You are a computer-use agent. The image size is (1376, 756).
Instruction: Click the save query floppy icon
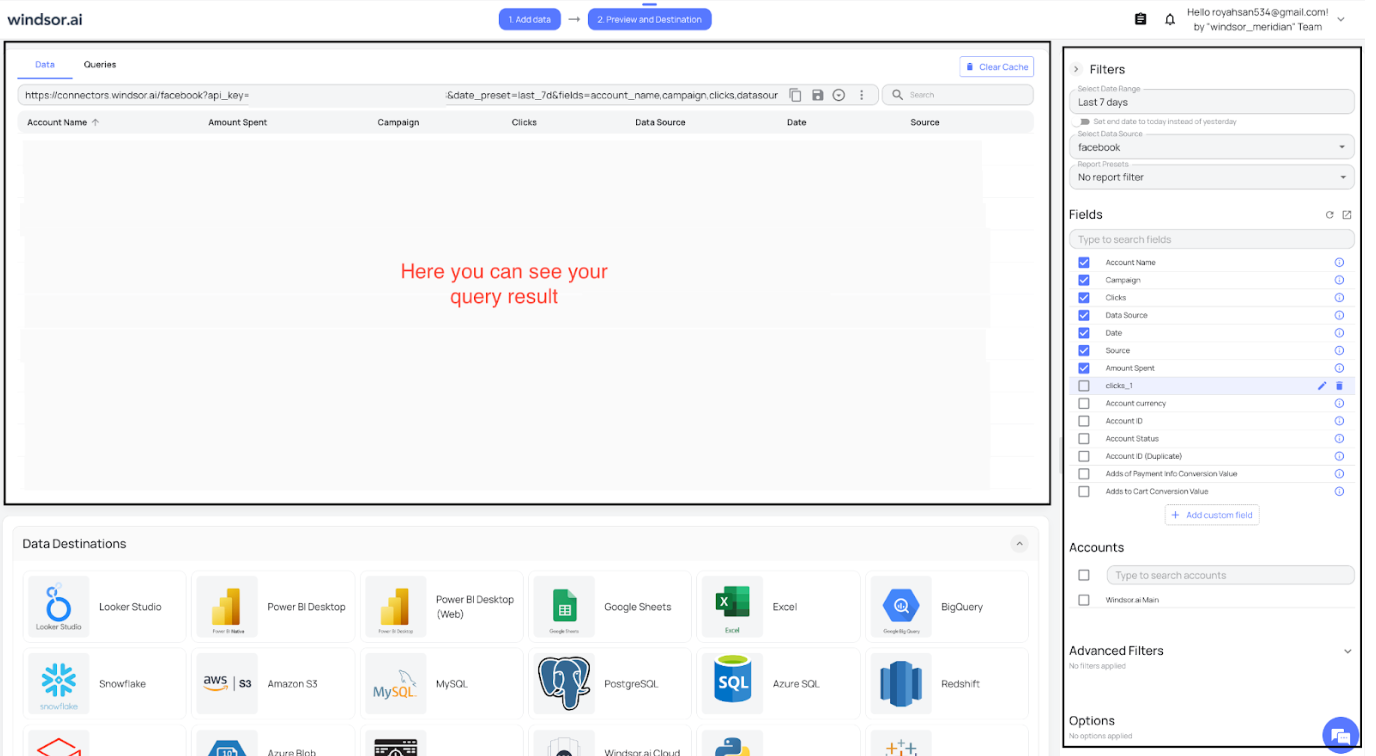point(818,95)
